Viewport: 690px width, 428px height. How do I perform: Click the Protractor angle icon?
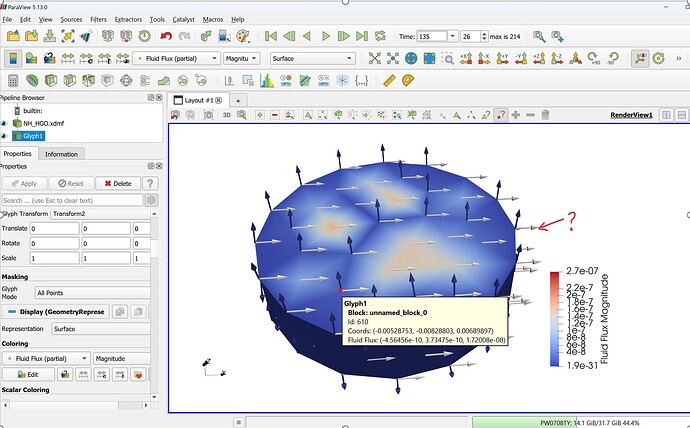coord(408,80)
